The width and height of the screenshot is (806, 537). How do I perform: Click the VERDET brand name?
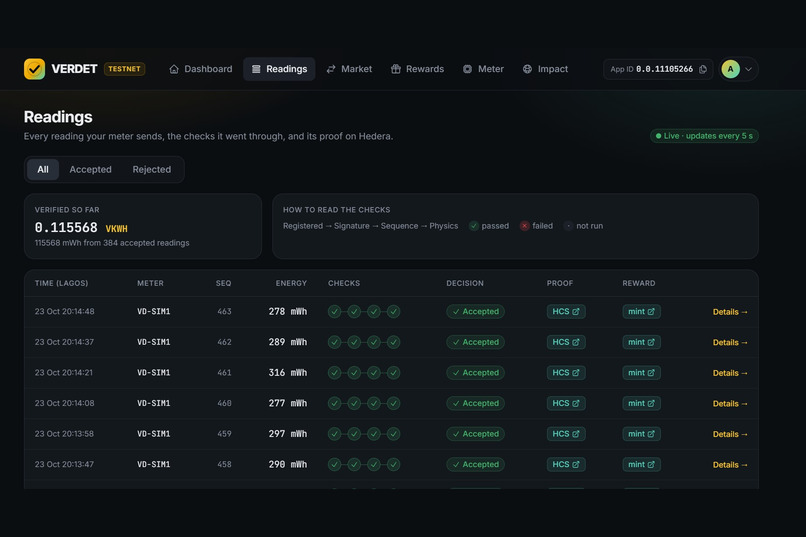[74, 69]
